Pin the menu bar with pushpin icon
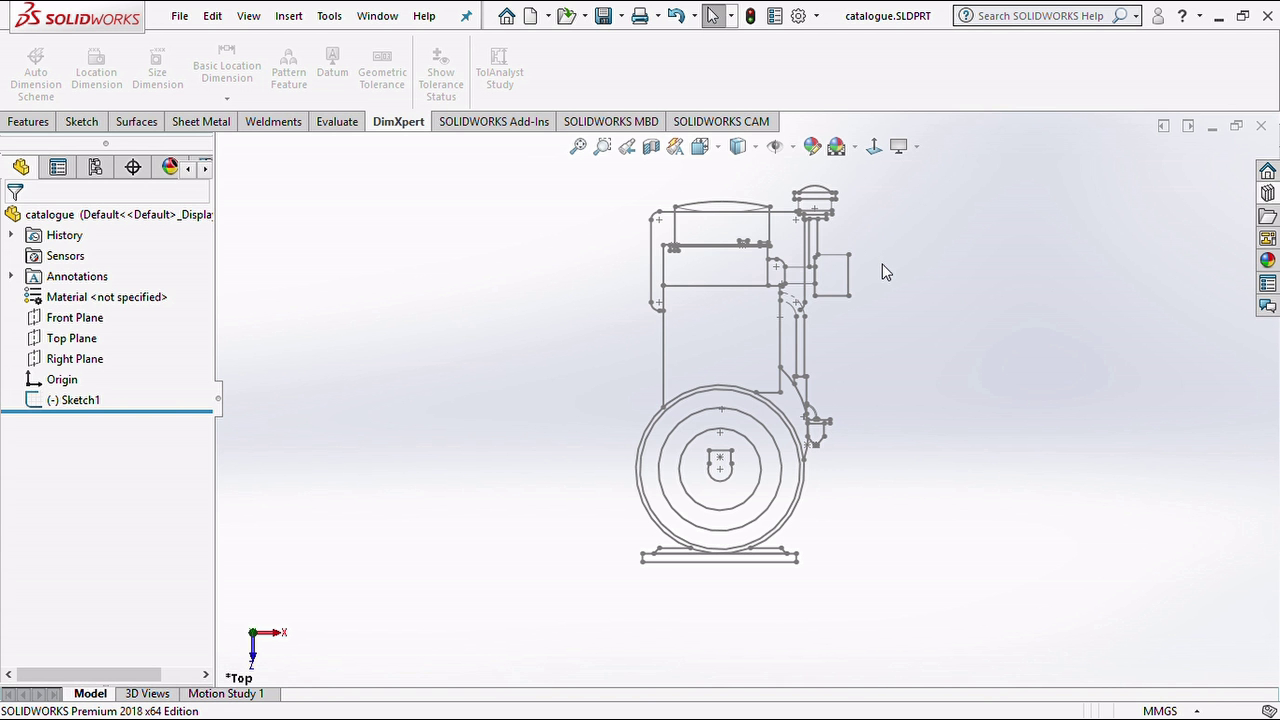The width and height of the screenshot is (1280, 720). [x=466, y=16]
